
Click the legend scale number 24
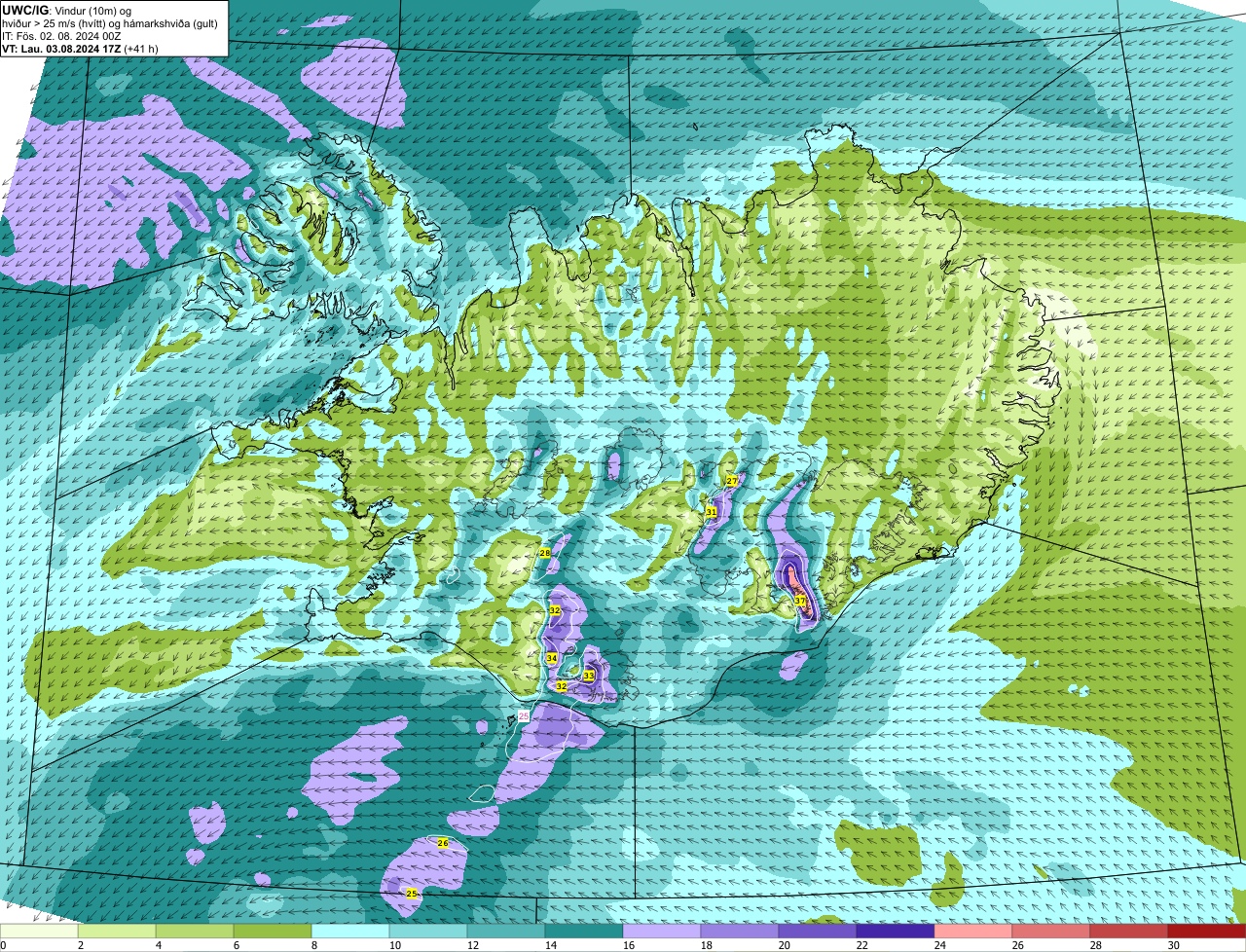click(x=940, y=945)
